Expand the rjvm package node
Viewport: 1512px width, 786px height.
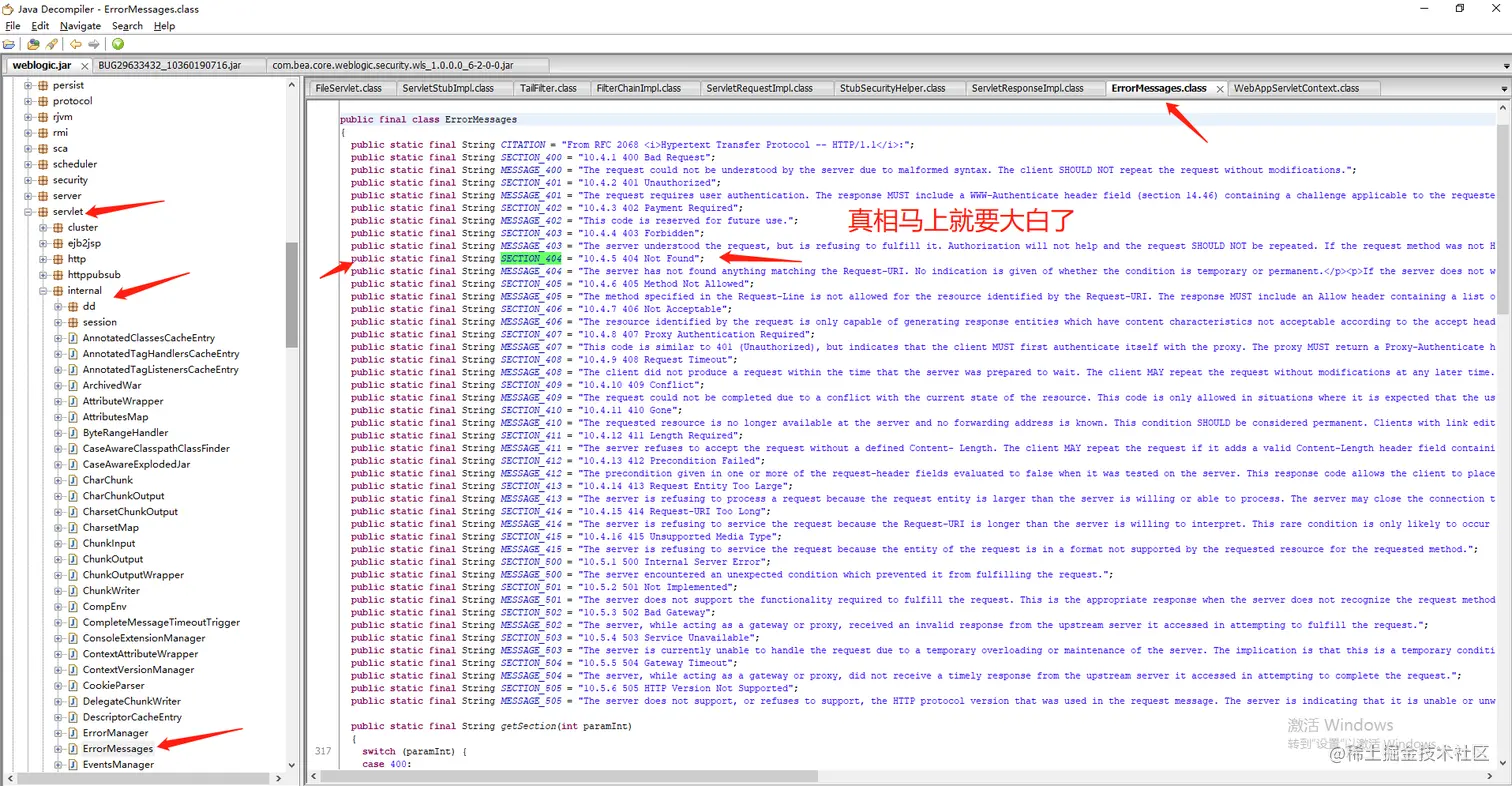27,116
